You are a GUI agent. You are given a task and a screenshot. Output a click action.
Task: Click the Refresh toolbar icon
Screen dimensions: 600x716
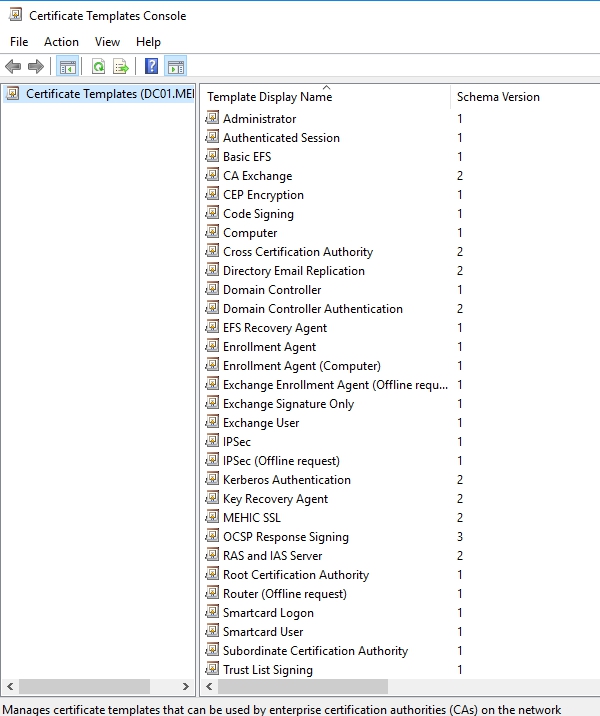point(98,67)
